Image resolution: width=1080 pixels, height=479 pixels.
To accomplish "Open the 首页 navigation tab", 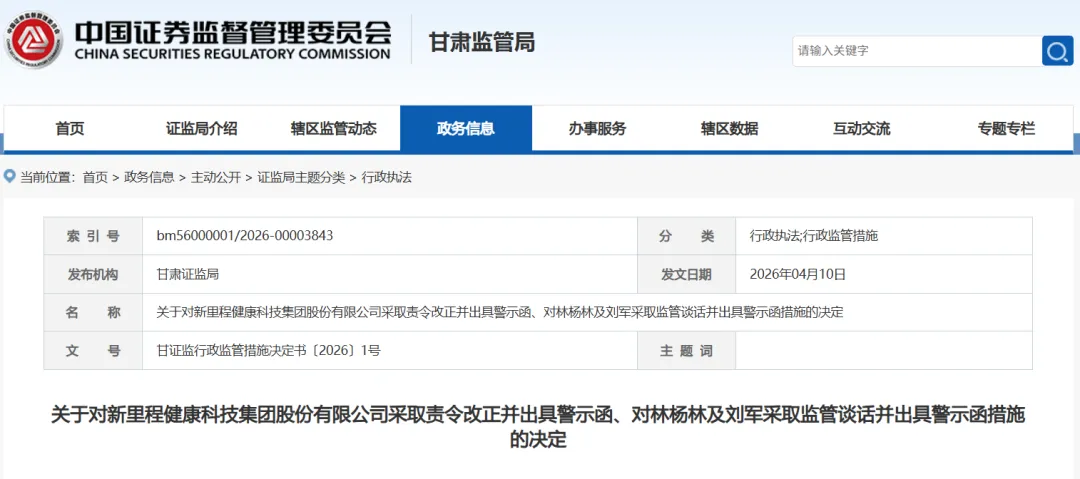I will pyautogui.click(x=70, y=128).
